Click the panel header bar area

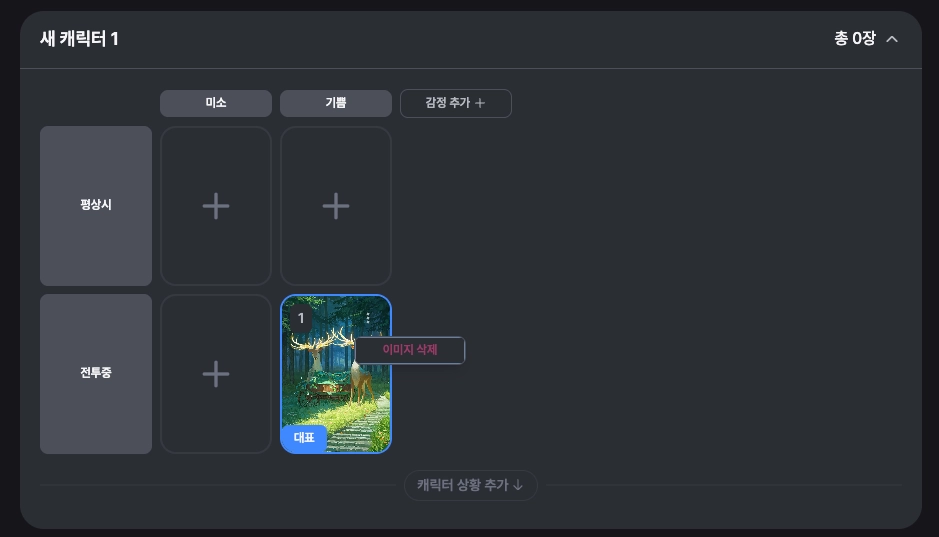471,40
